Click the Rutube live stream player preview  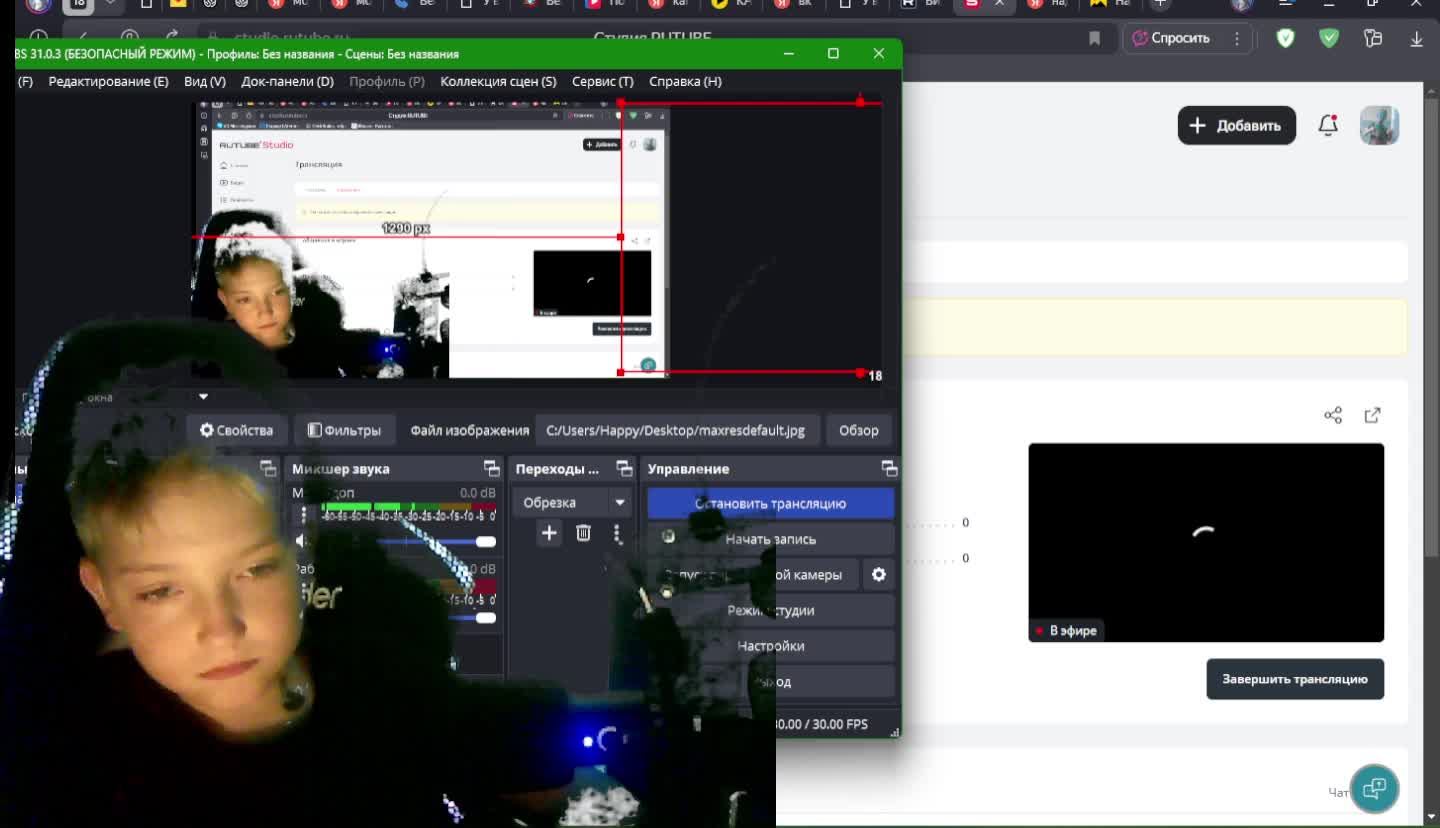point(1206,542)
